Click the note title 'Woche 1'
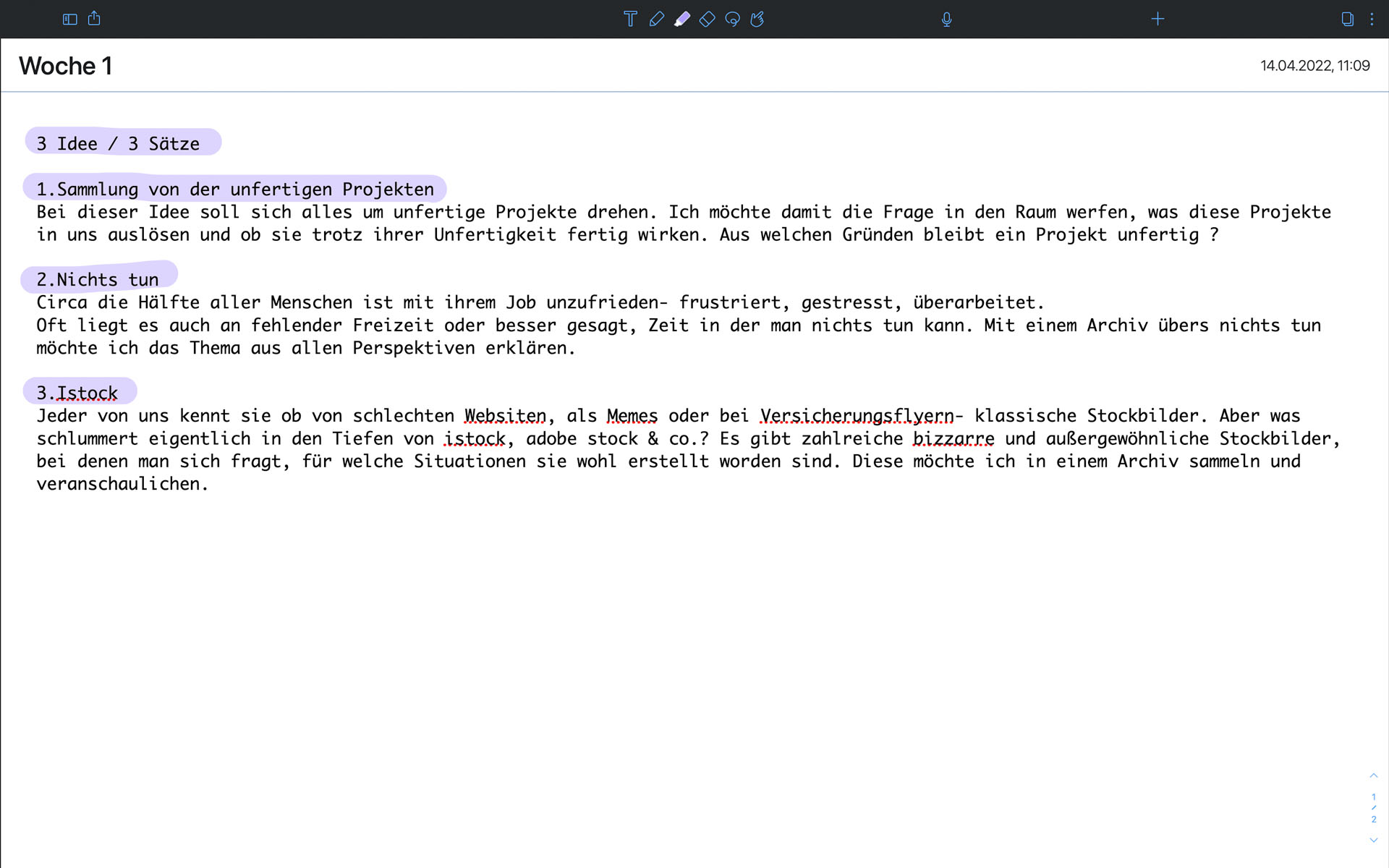The image size is (1389, 868). click(65, 66)
